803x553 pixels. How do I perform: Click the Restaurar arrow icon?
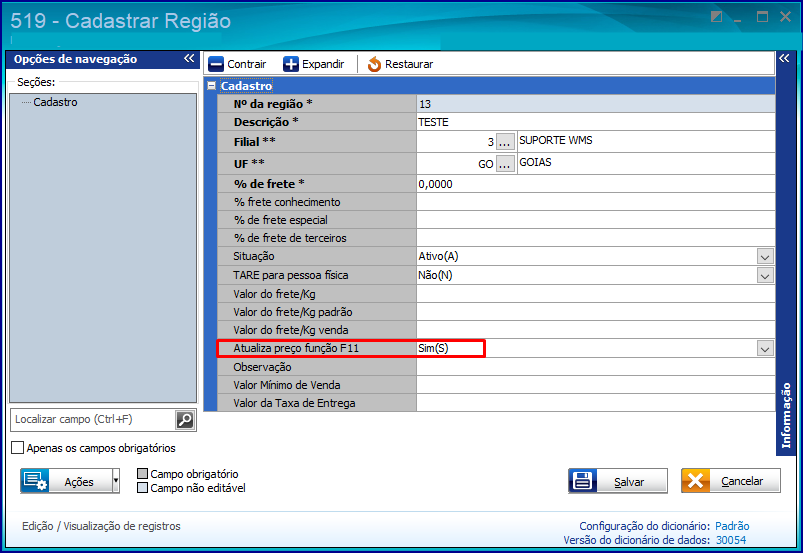tap(374, 64)
